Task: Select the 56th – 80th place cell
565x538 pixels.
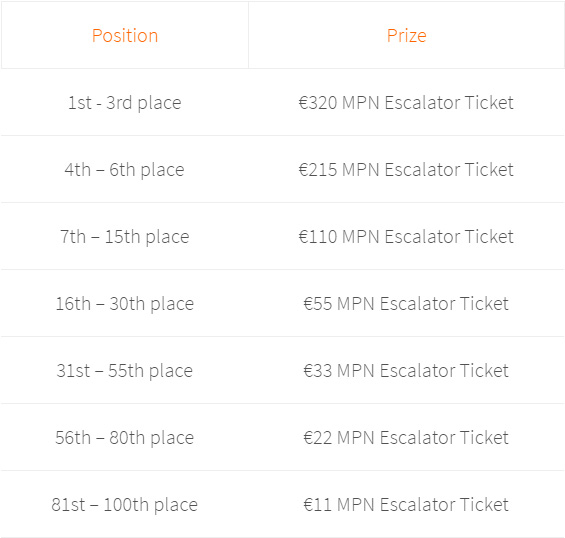Action: [x=125, y=437]
